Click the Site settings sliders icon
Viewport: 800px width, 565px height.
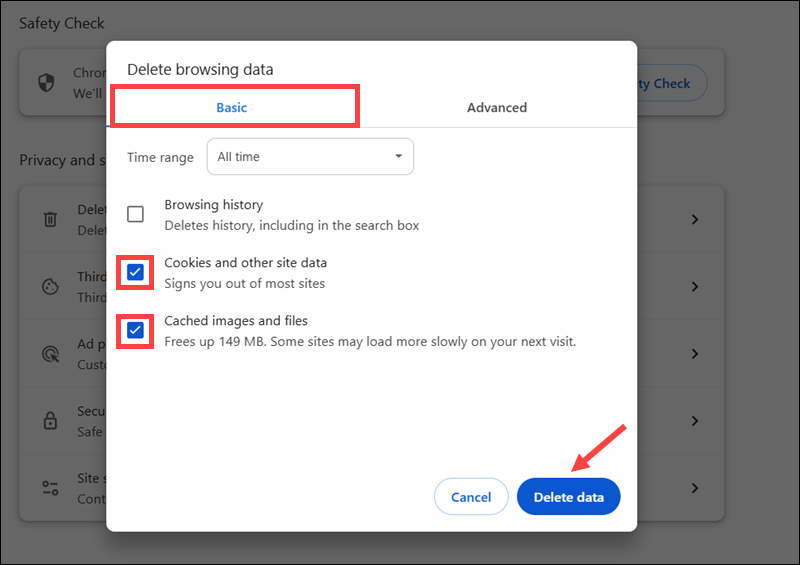pyautogui.click(x=50, y=488)
